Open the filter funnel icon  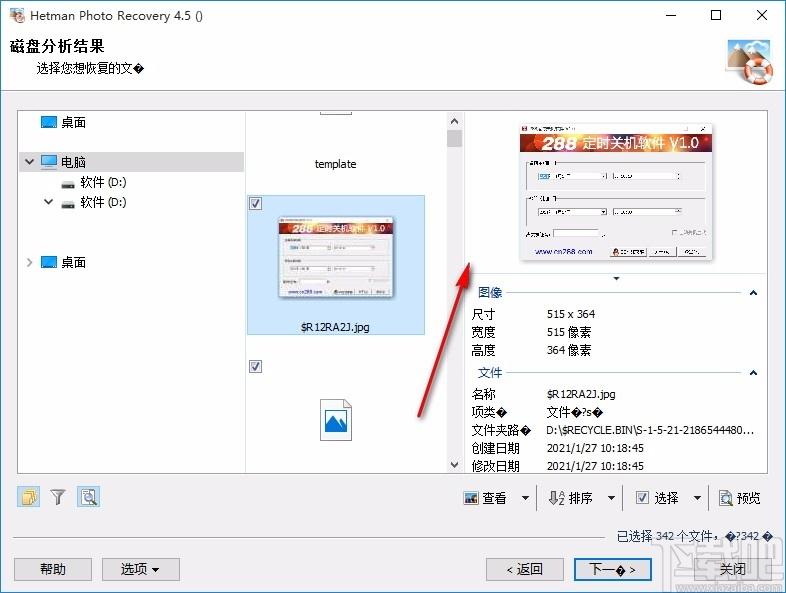(x=58, y=497)
